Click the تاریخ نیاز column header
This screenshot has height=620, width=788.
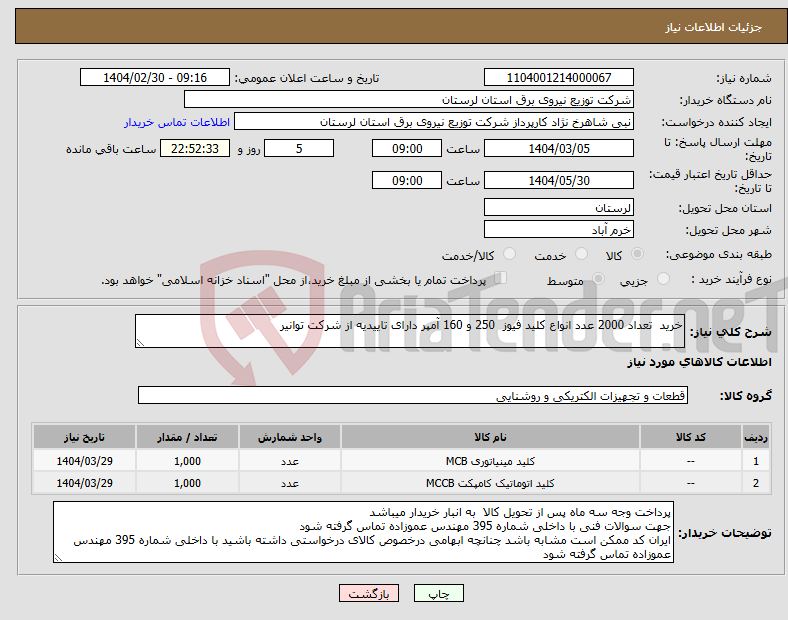[x=84, y=437]
